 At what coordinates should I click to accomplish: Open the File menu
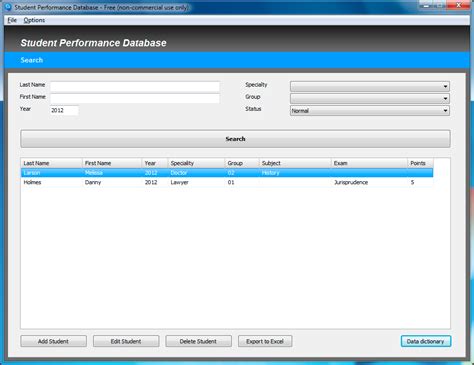[12, 20]
